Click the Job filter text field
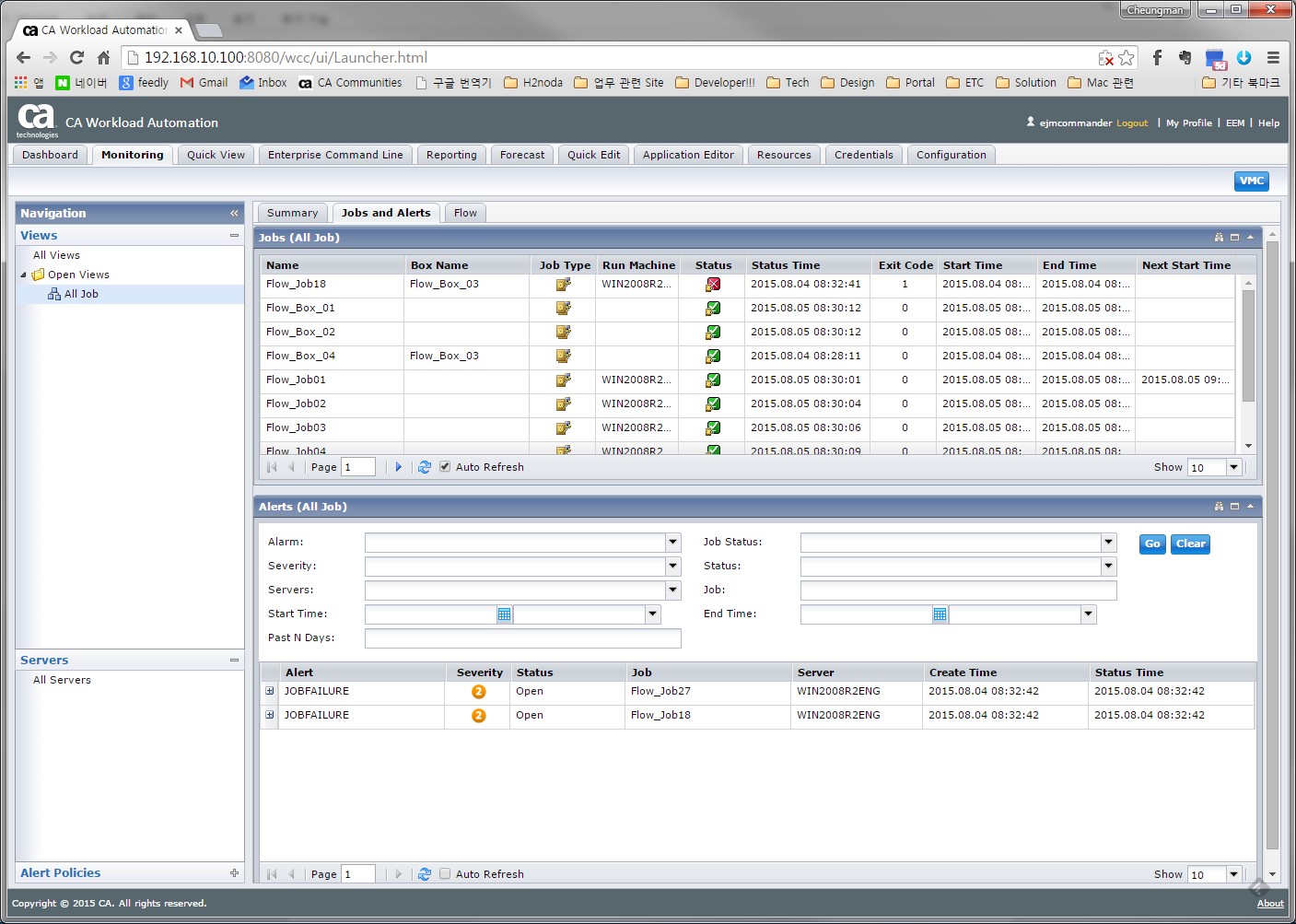 (x=958, y=590)
